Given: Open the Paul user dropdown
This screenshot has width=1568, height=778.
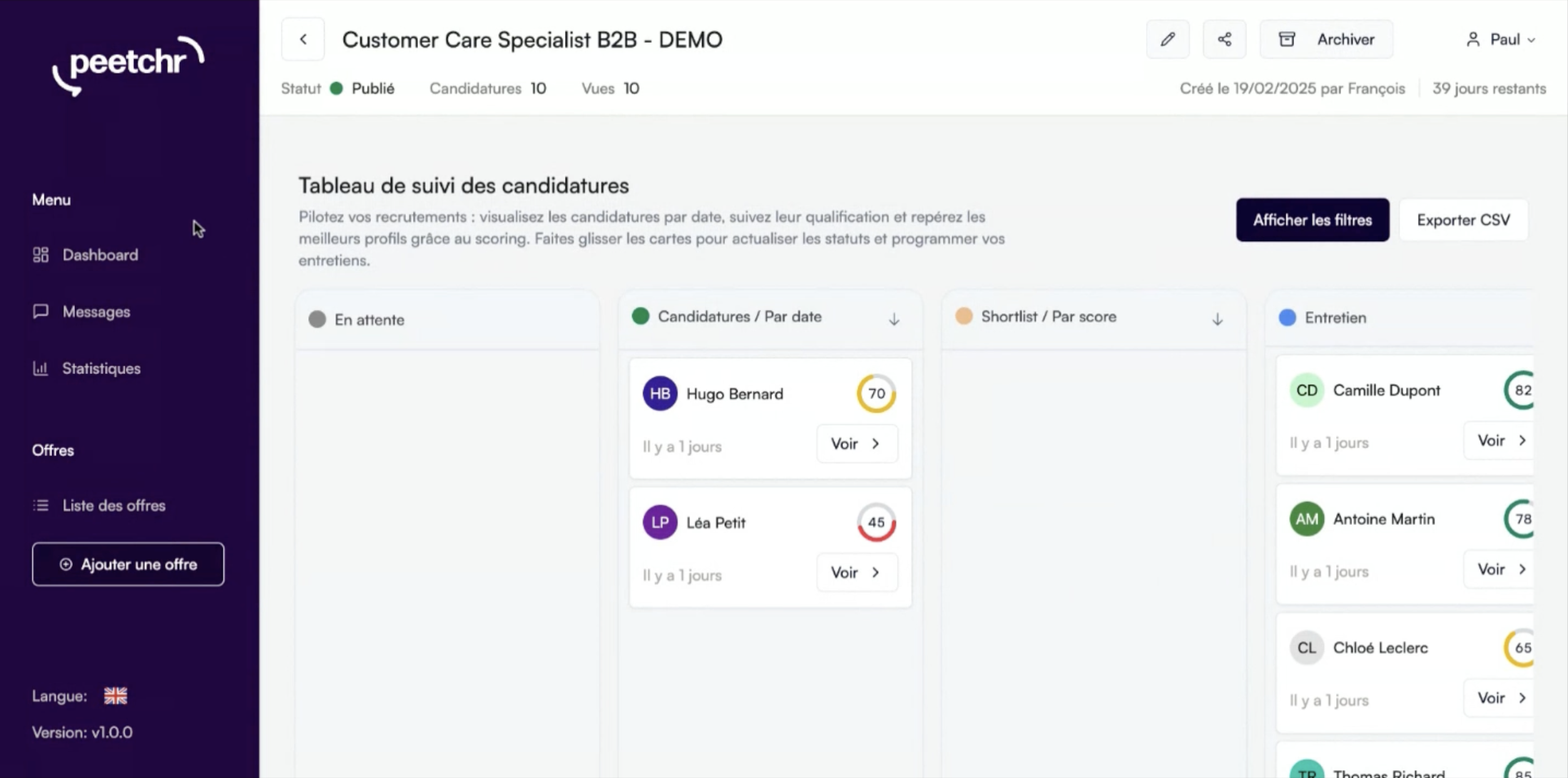Looking at the screenshot, I should (x=1501, y=39).
